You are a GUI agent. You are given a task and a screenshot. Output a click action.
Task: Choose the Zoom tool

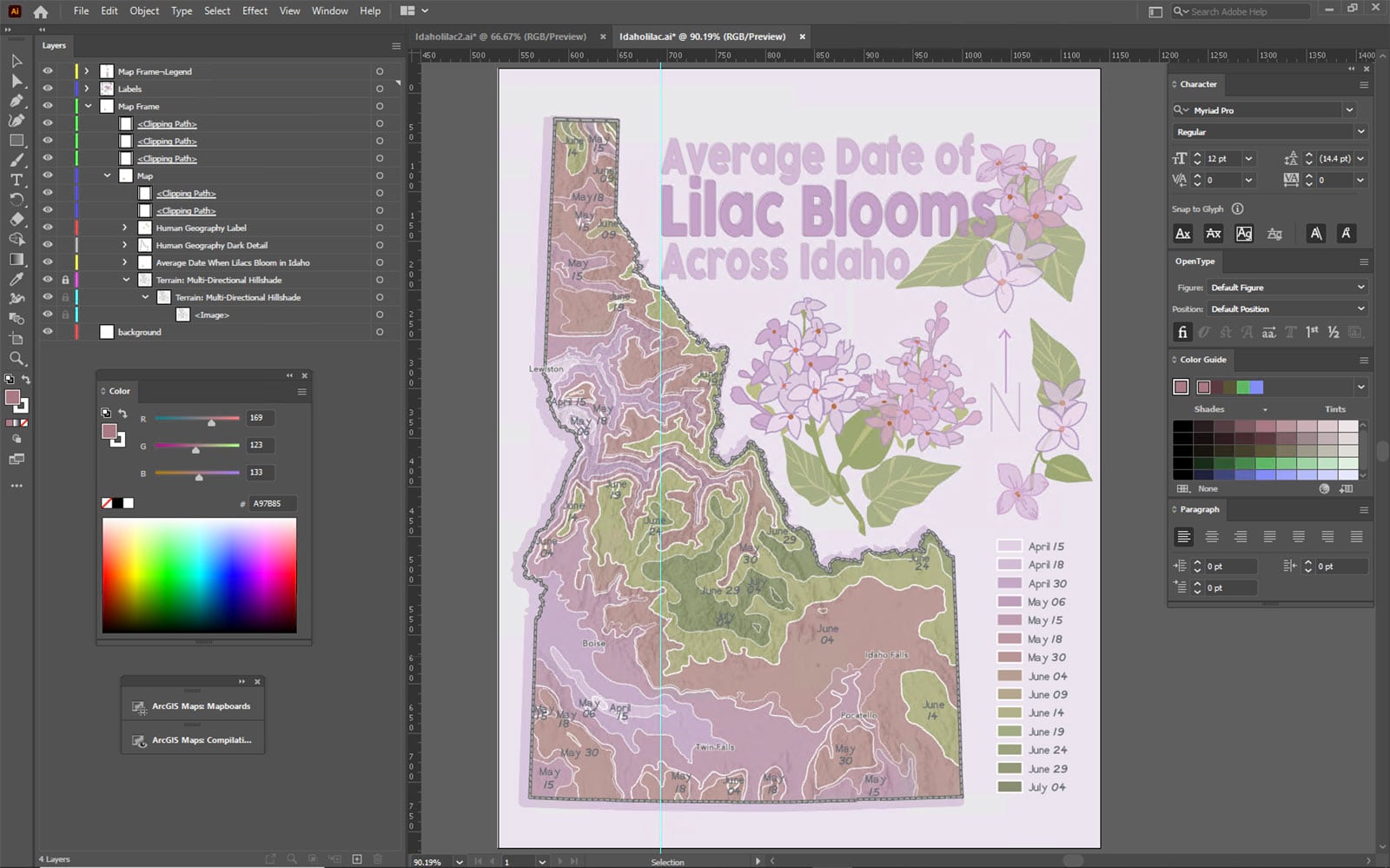[17, 358]
